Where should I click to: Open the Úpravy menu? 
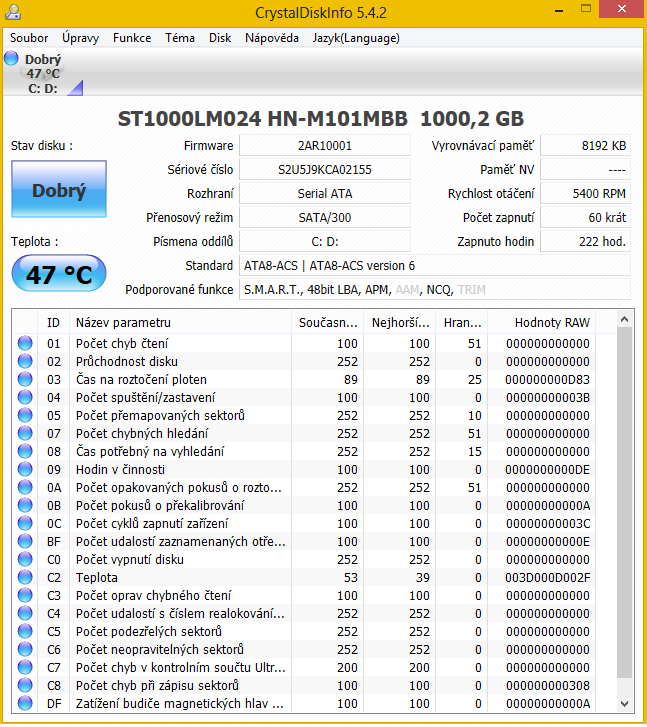(x=80, y=38)
